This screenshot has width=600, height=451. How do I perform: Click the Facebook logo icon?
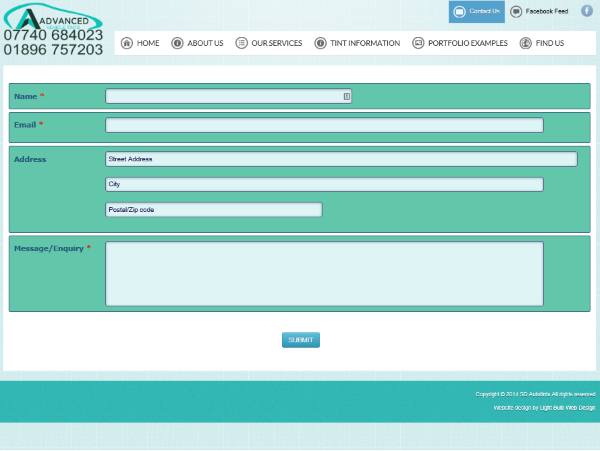[587, 11]
